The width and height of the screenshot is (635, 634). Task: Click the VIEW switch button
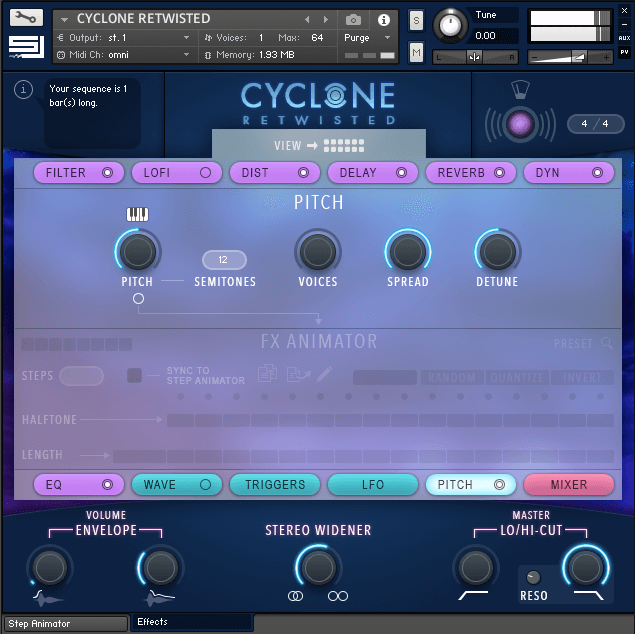click(319, 146)
